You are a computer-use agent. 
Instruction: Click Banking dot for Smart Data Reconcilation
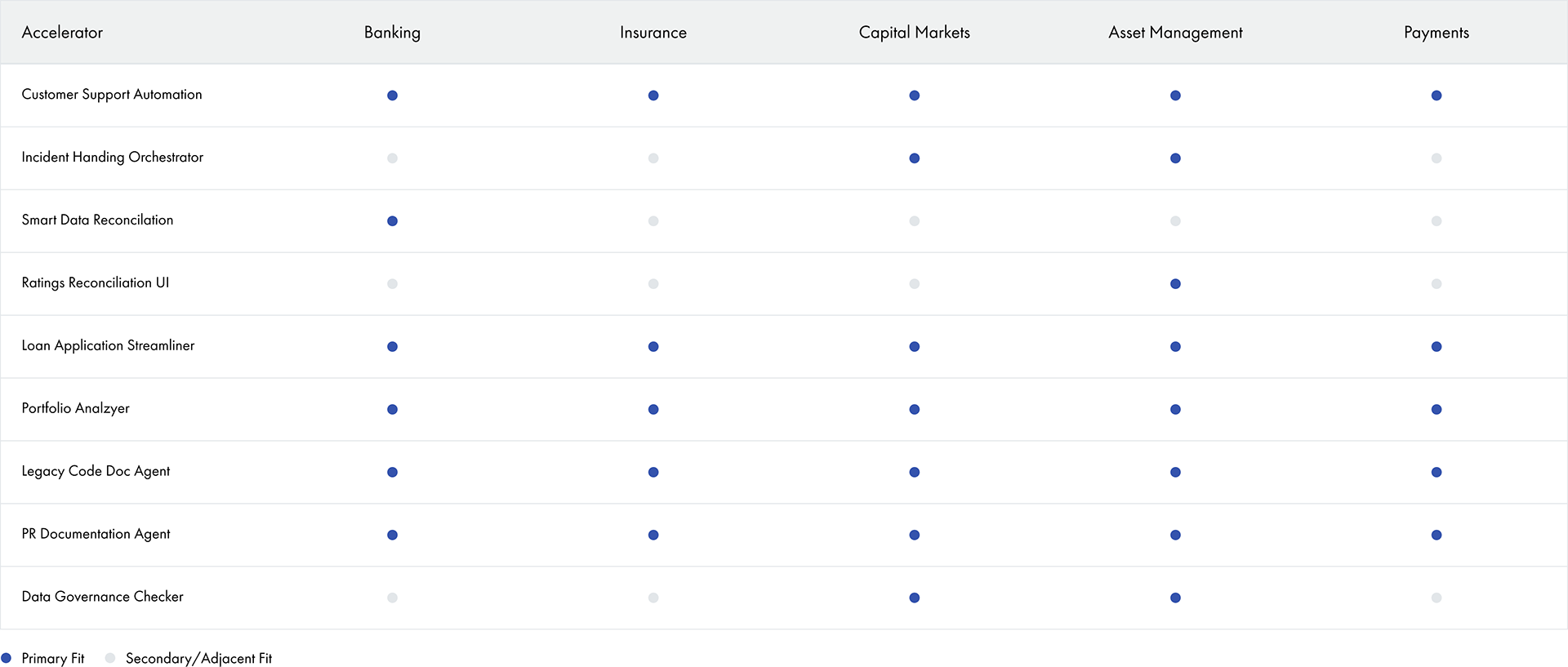(x=392, y=221)
